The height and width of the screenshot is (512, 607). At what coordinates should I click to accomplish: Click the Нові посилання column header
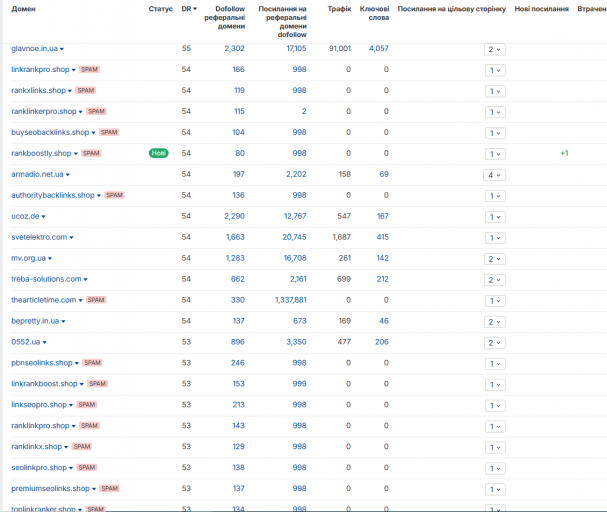coord(541,9)
